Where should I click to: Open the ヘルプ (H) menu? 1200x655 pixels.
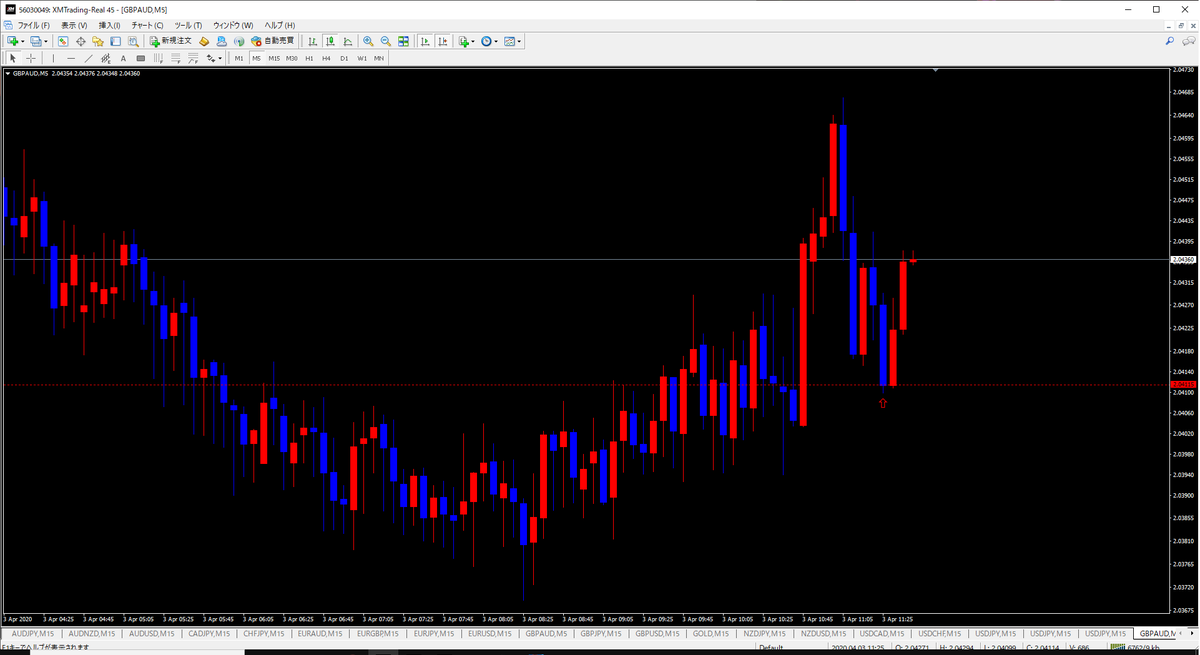[x=279, y=24]
